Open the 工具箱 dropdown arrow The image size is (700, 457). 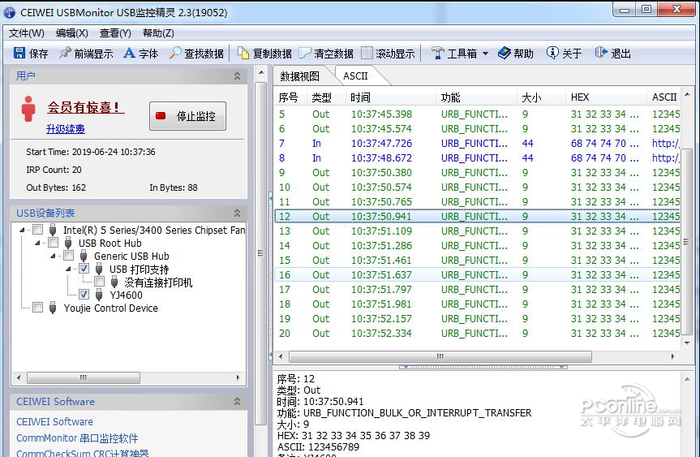point(485,54)
